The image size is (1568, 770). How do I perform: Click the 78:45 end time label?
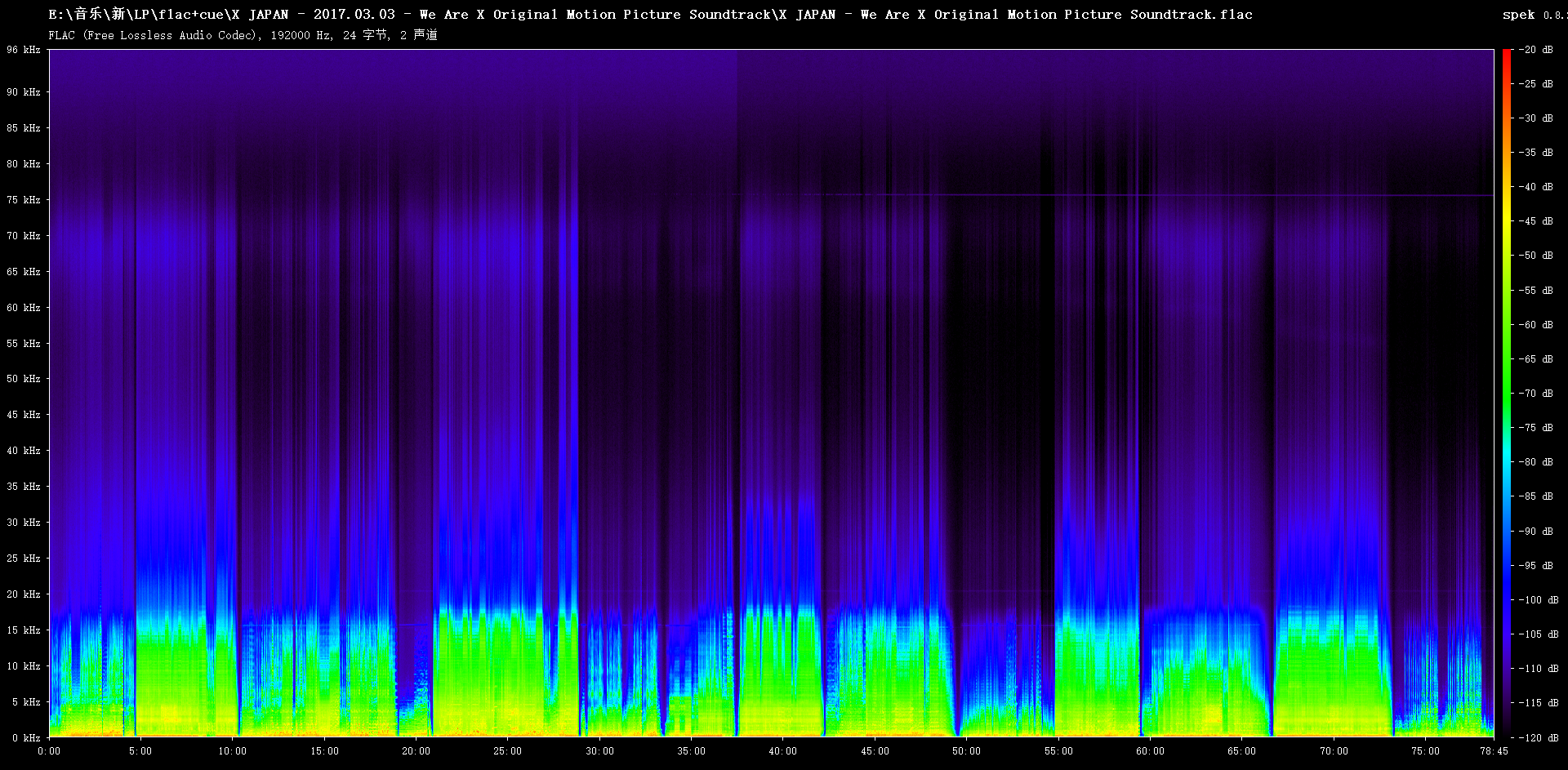1494,751
